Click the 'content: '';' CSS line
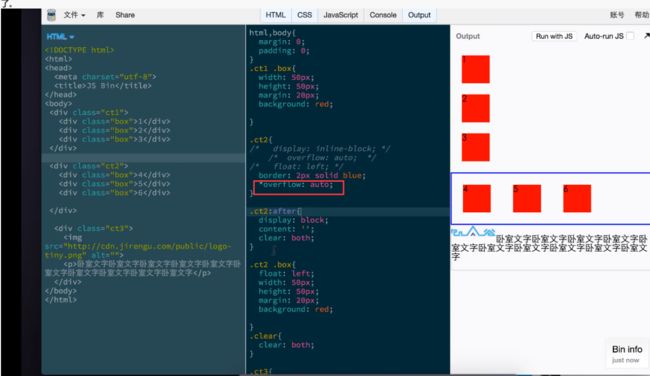This screenshot has width=650, height=376. (x=286, y=229)
